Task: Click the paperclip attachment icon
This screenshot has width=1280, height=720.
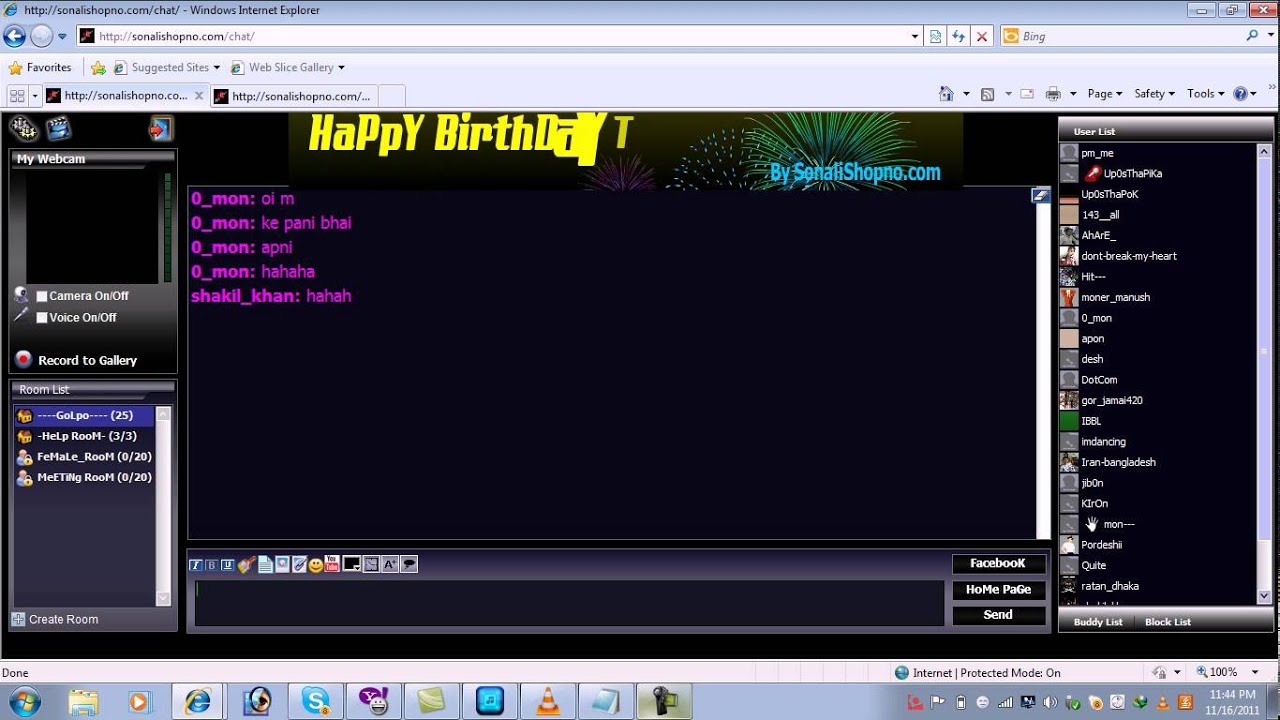Action: point(299,565)
